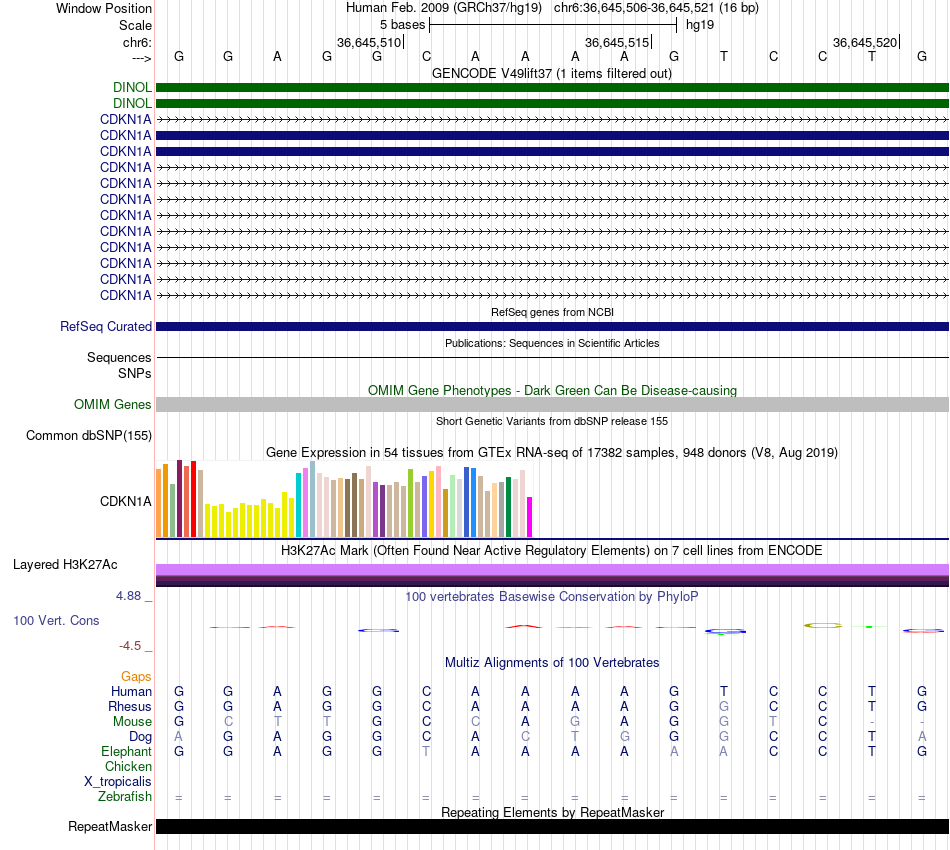
Task: Click the OMIM Genes side label
Action: point(113,405)
